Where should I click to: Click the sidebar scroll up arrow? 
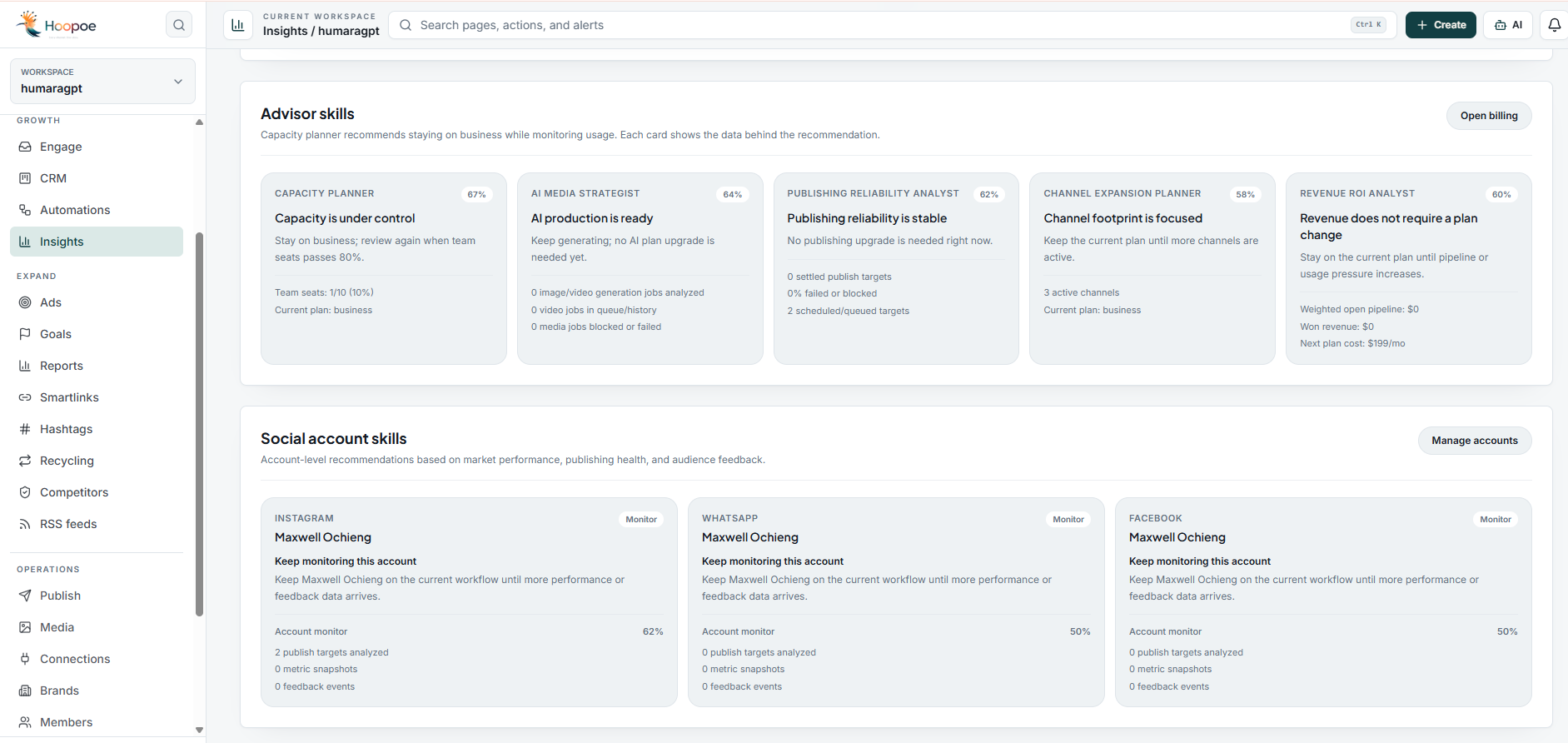[199, 122]
